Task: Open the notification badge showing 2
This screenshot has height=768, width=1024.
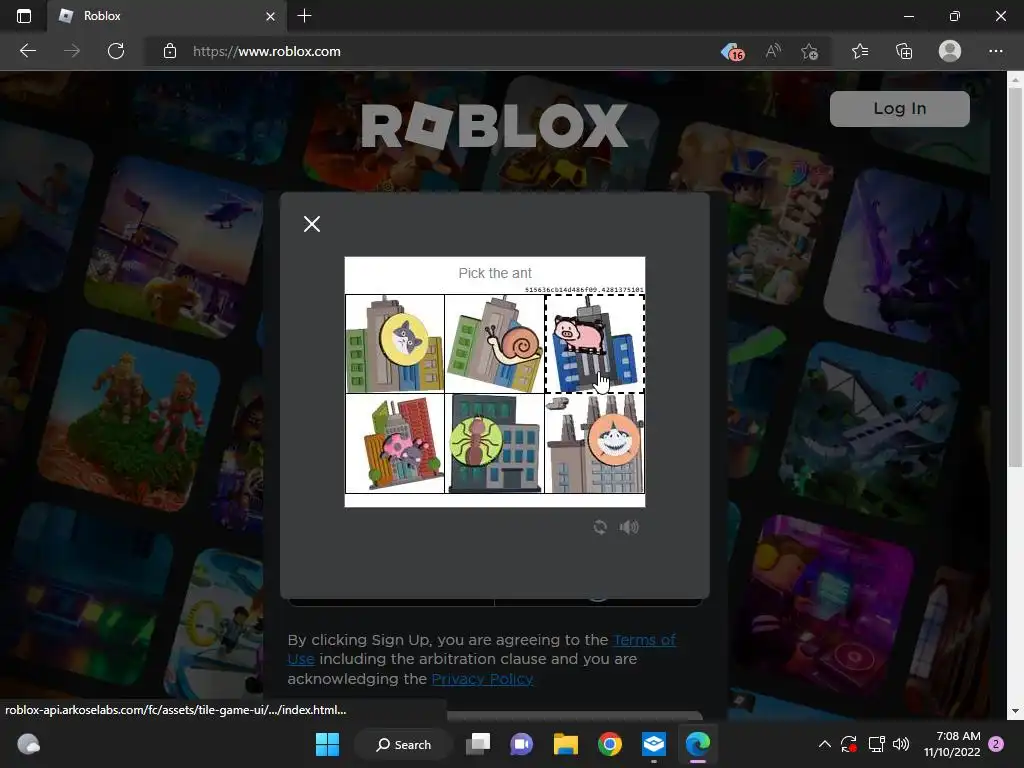Action: 996,744
